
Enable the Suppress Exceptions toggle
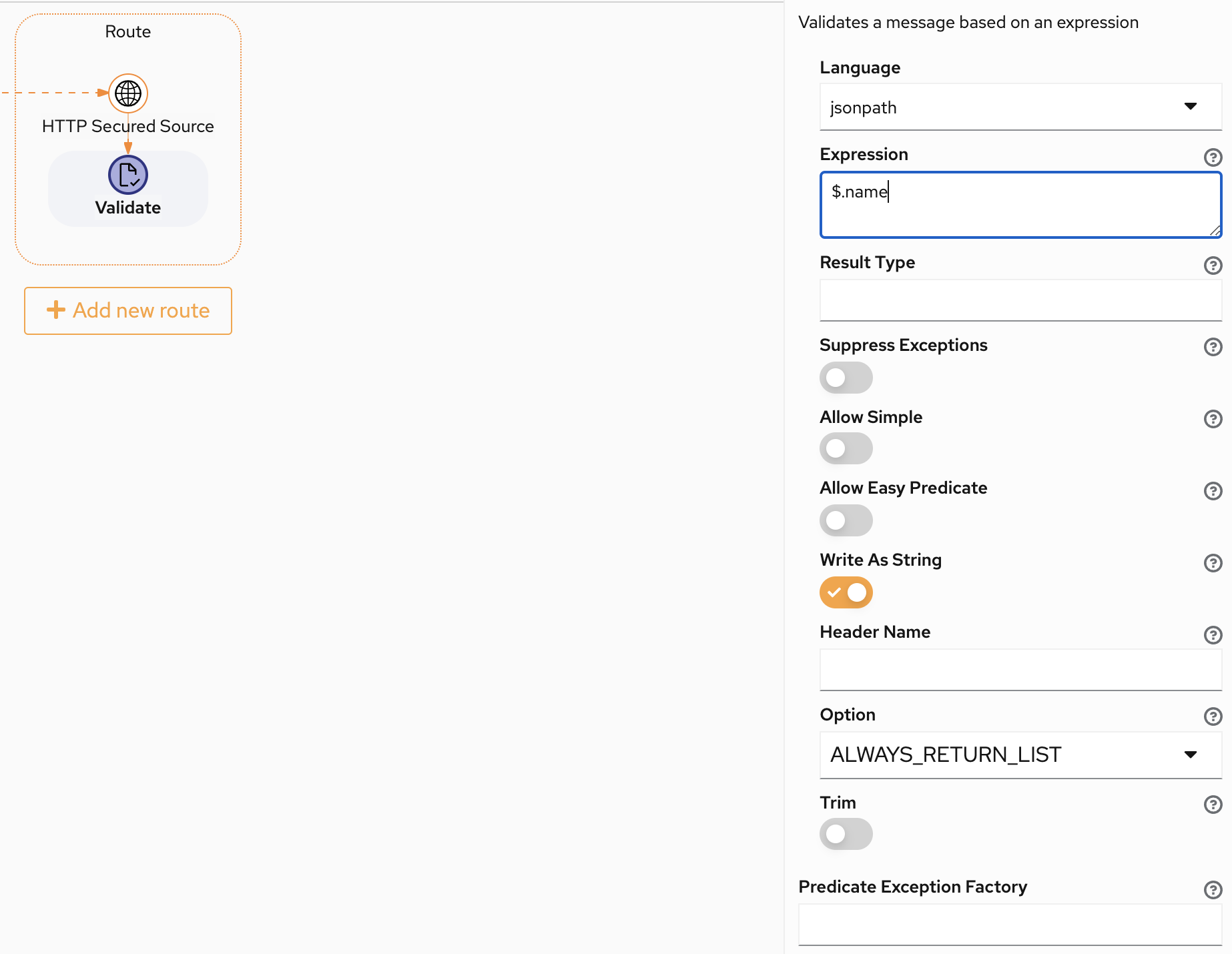point(846,378)
